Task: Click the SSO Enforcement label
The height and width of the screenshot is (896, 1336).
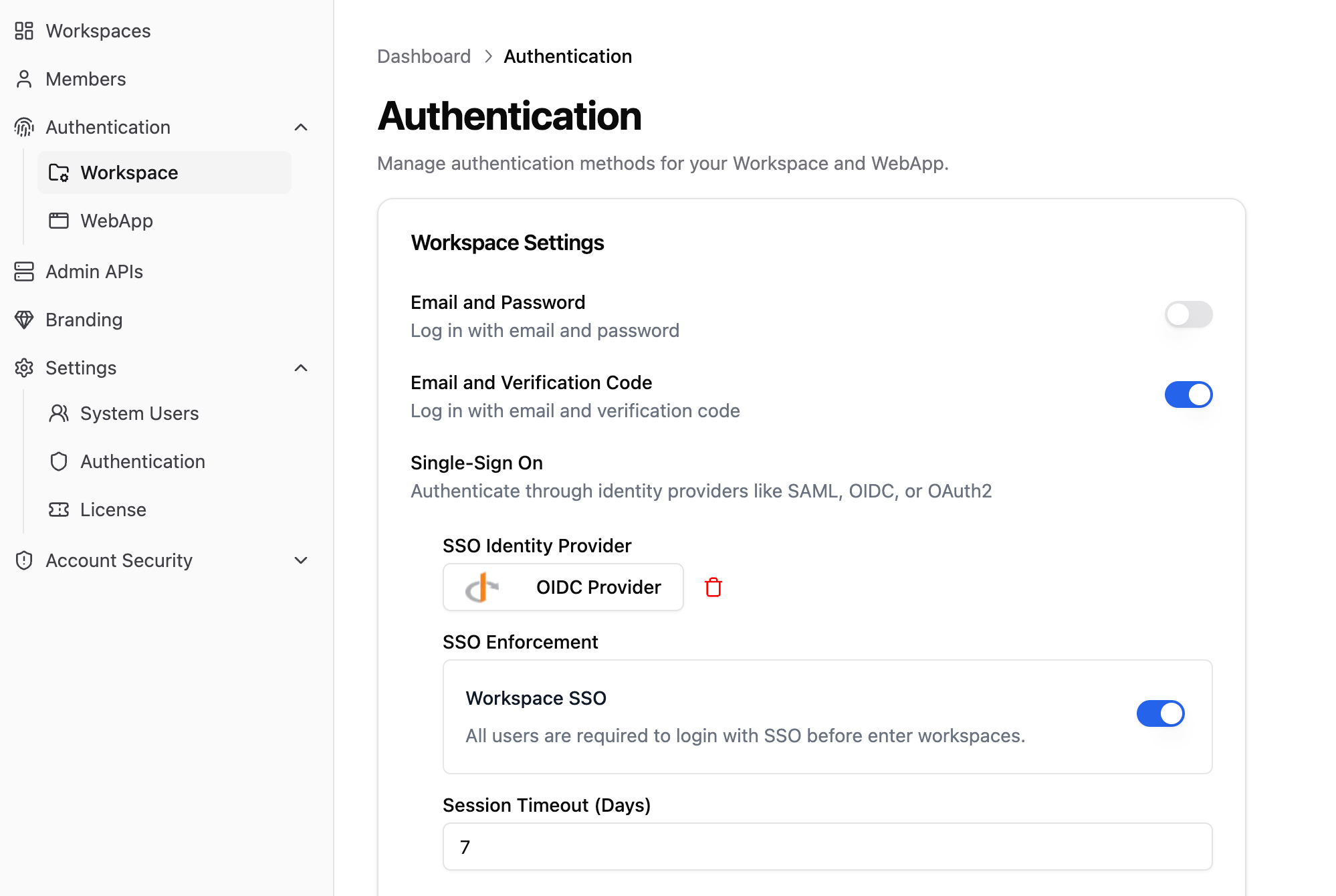Action: (520, 642)
